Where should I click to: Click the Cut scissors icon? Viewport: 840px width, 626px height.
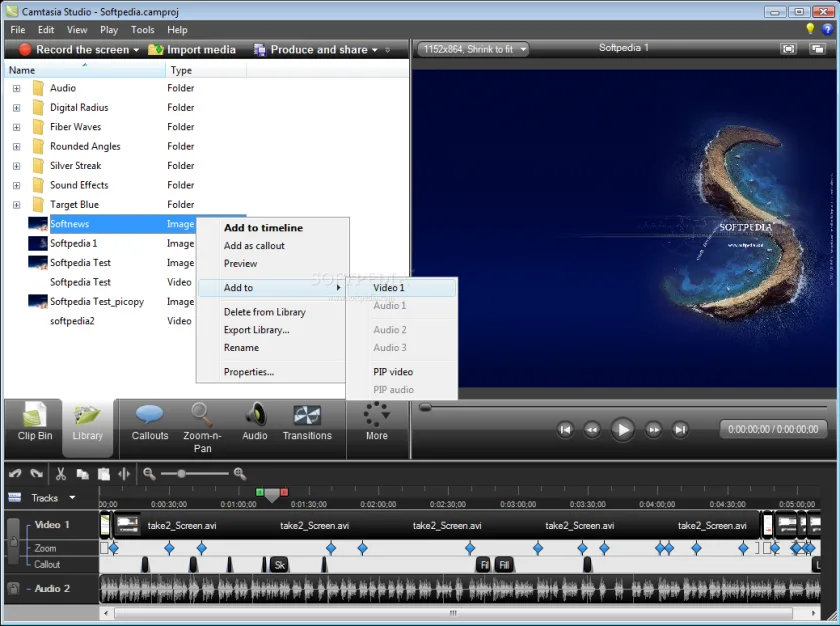[61, 474]
